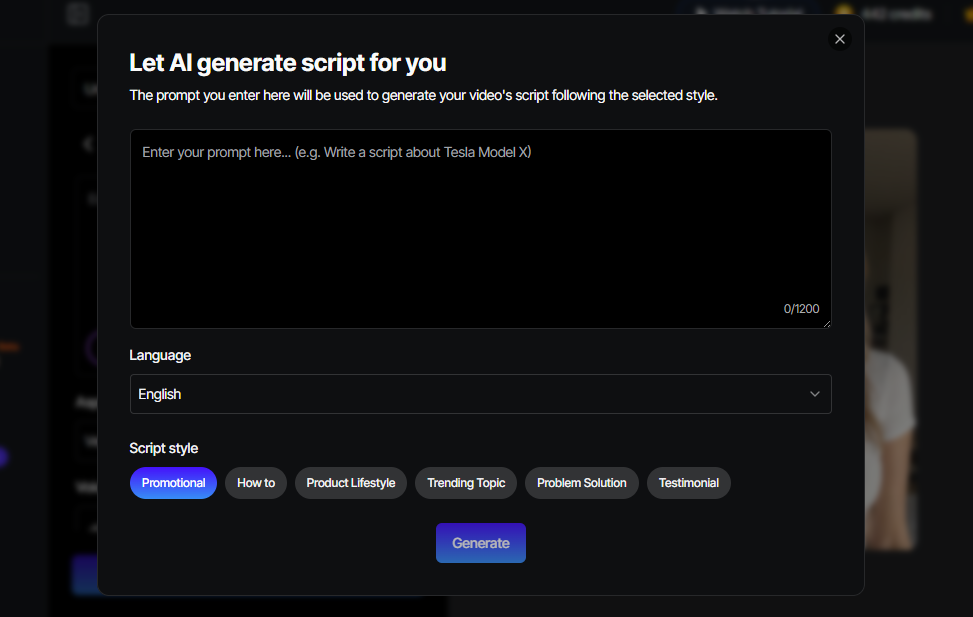This screenshot has width=973, height=617.
Task: Click the chevron arrow in Language field
Action: tap(815, 394)
